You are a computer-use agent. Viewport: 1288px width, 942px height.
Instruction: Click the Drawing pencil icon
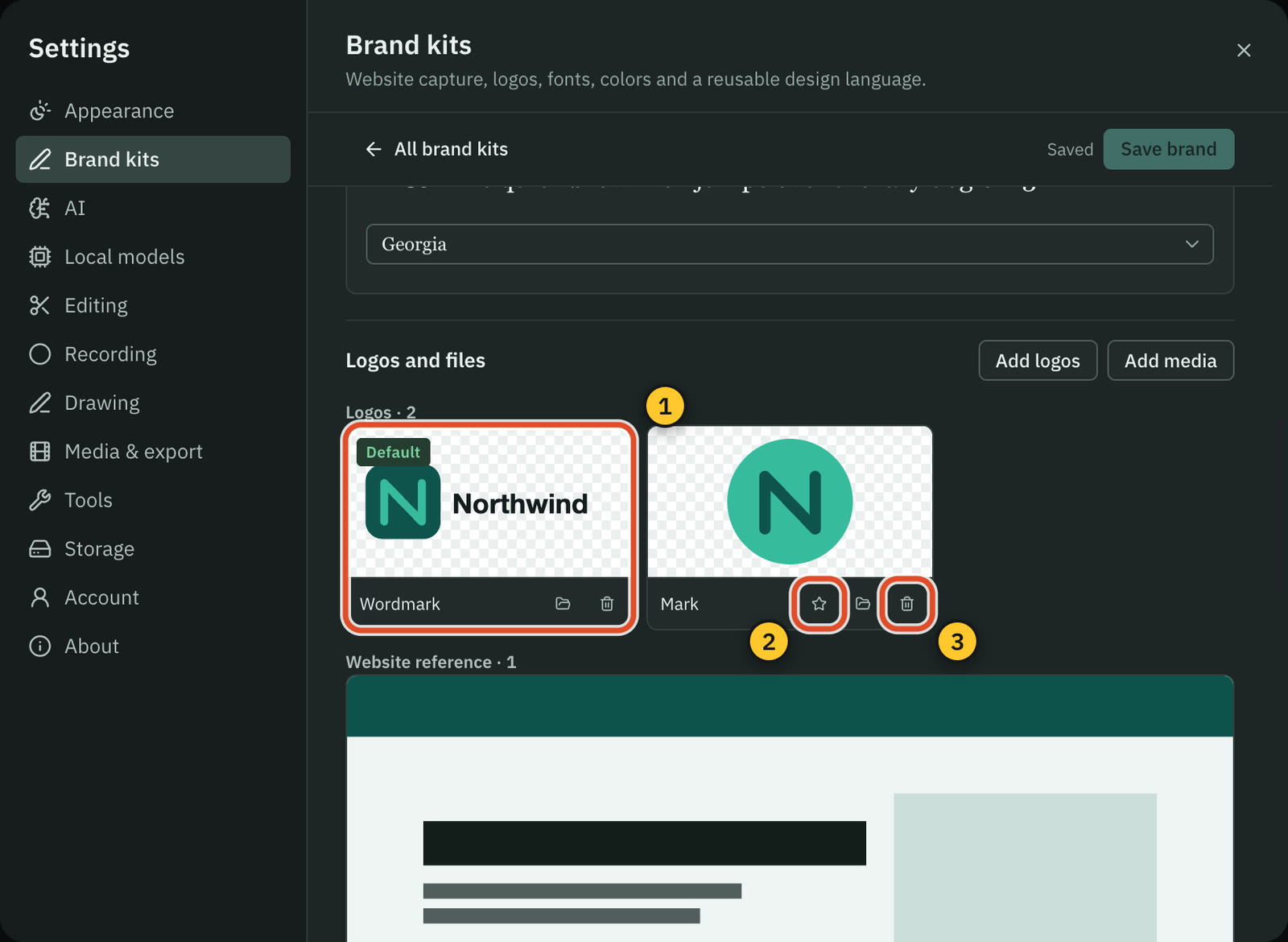39,403
